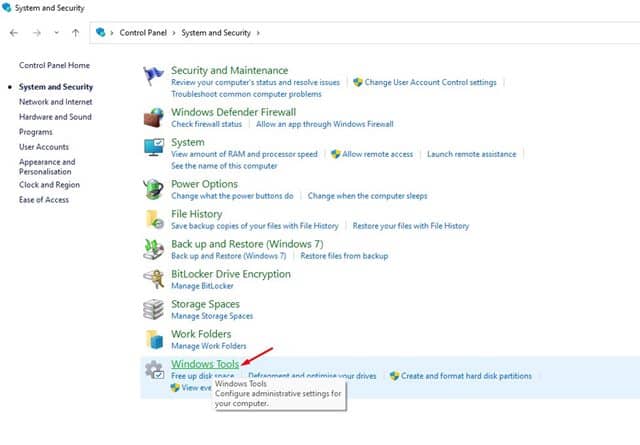This screenshot has width=640, height=445.
Task: Click Allow an app through Windows Firewall
Action: (325, 124)
